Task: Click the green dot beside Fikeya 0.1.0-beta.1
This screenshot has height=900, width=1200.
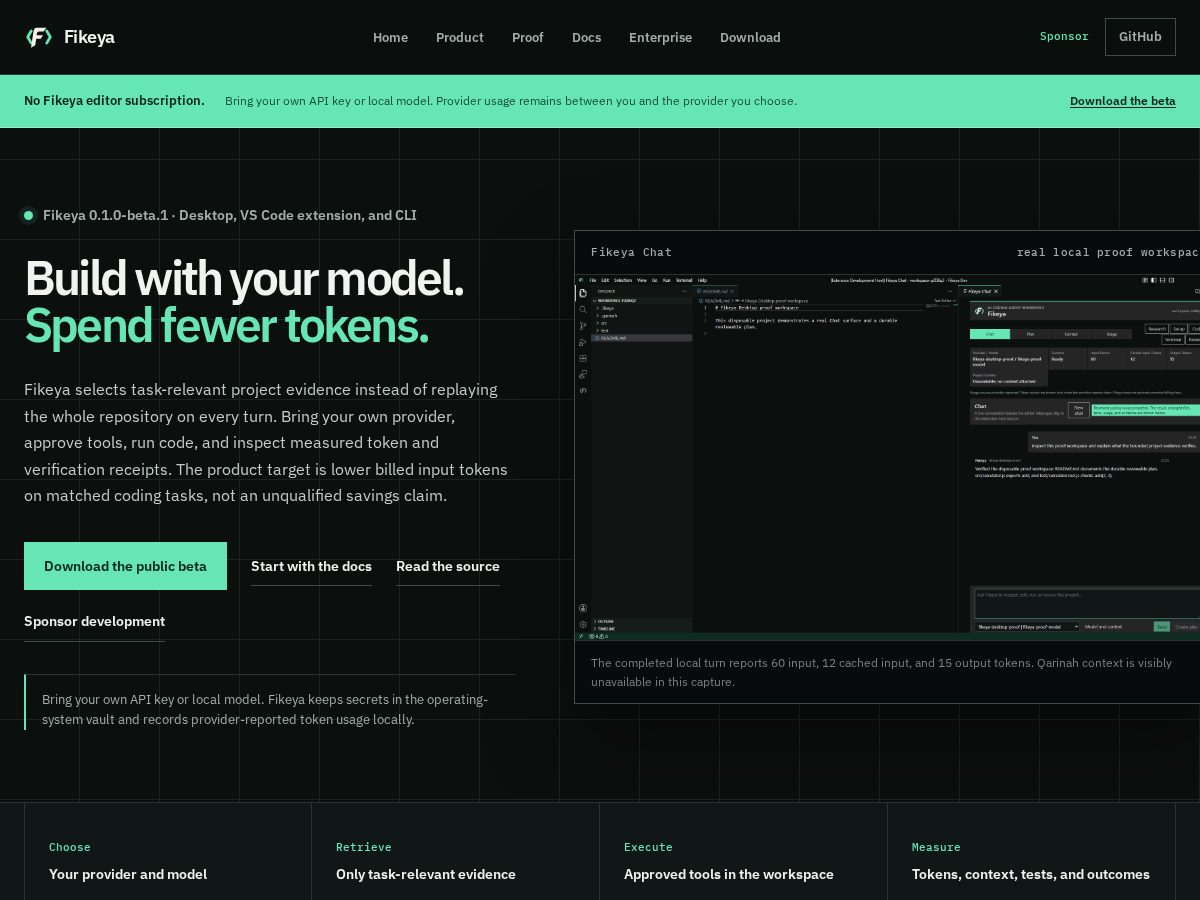Action: [x=28, y=215]
